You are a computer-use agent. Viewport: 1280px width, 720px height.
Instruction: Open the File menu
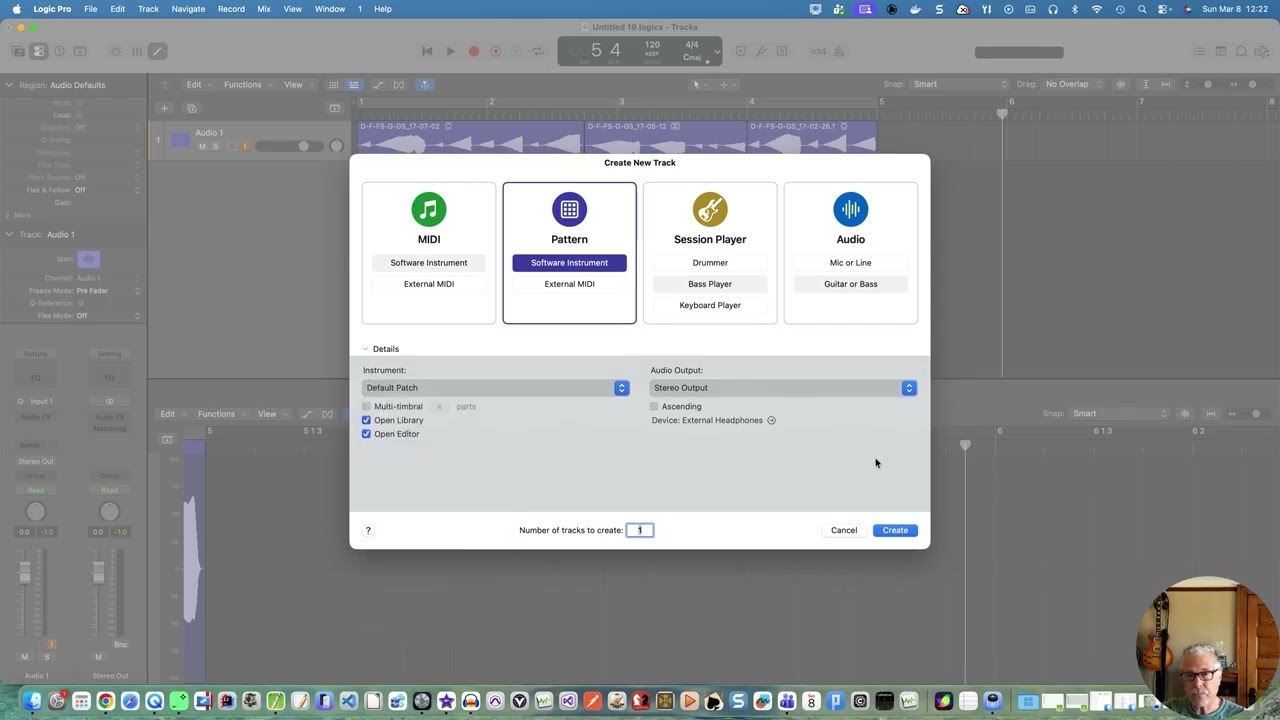[x=90, y=9]
